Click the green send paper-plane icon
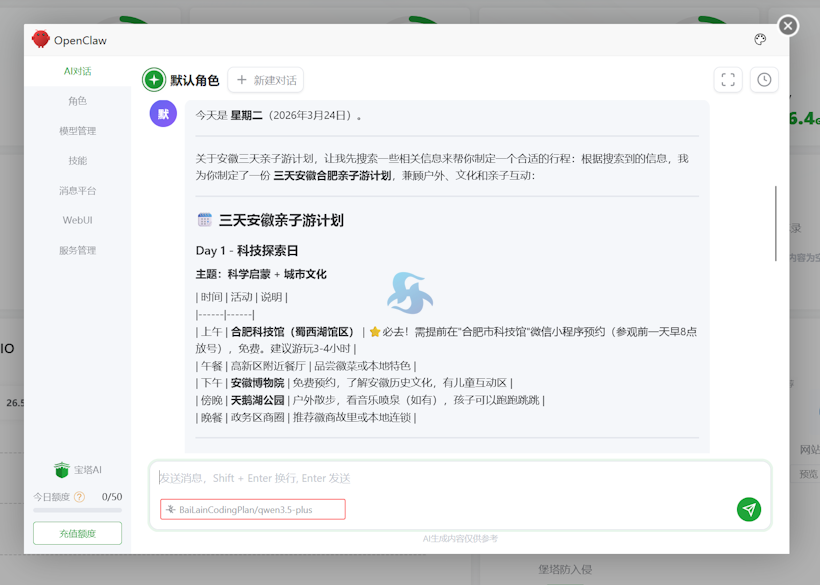The image size is (820, 585). point(748,509)
